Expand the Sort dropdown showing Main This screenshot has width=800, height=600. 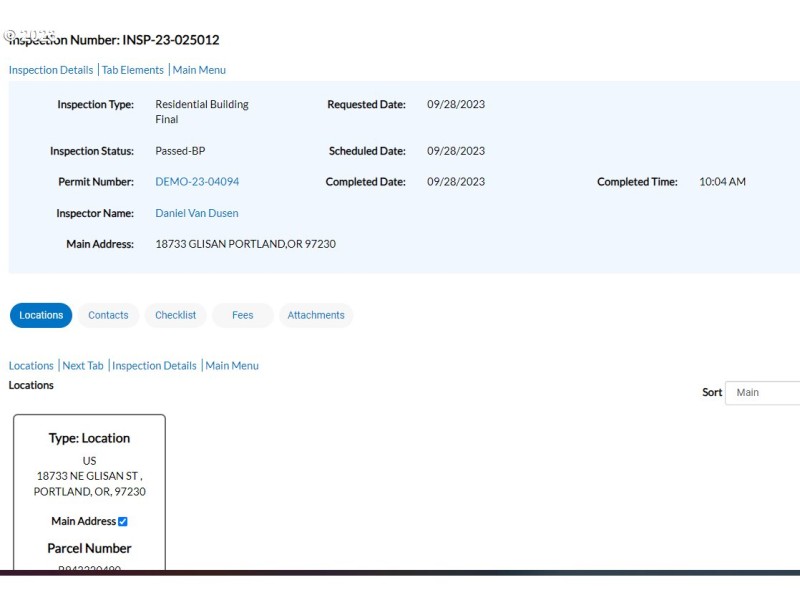click(764, 393)
